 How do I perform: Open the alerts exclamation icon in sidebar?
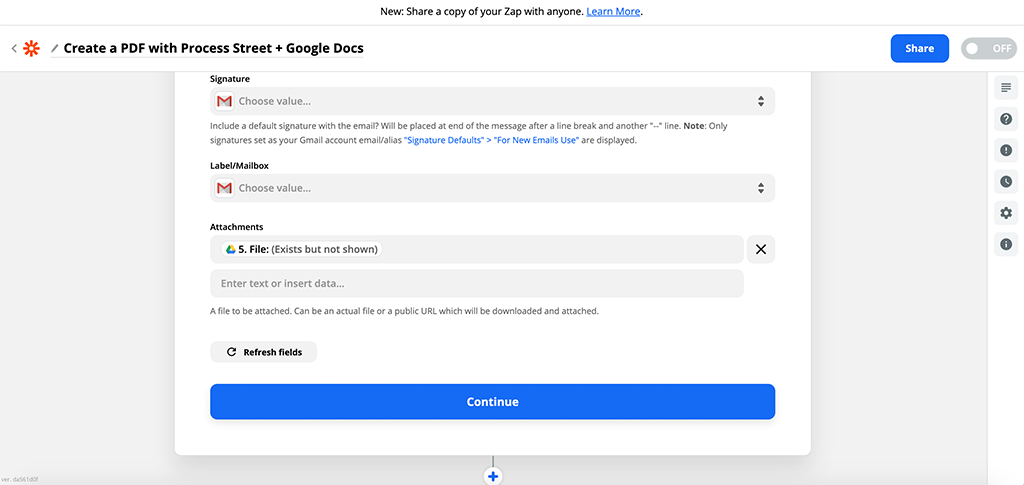(1005, 150)
